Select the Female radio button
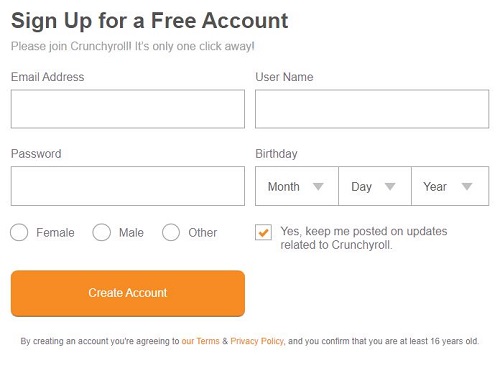The width and height of the screenshot is (500, 365). pyautogui.click(x=19, y=232)
